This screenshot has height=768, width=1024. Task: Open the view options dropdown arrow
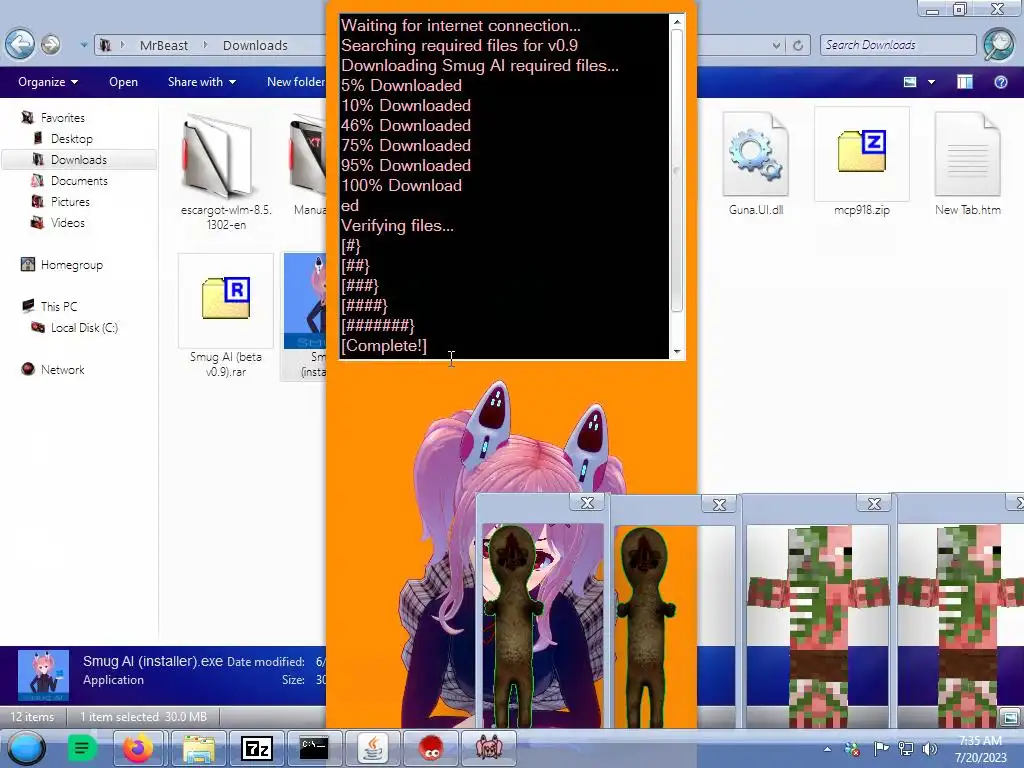(931, 82)
